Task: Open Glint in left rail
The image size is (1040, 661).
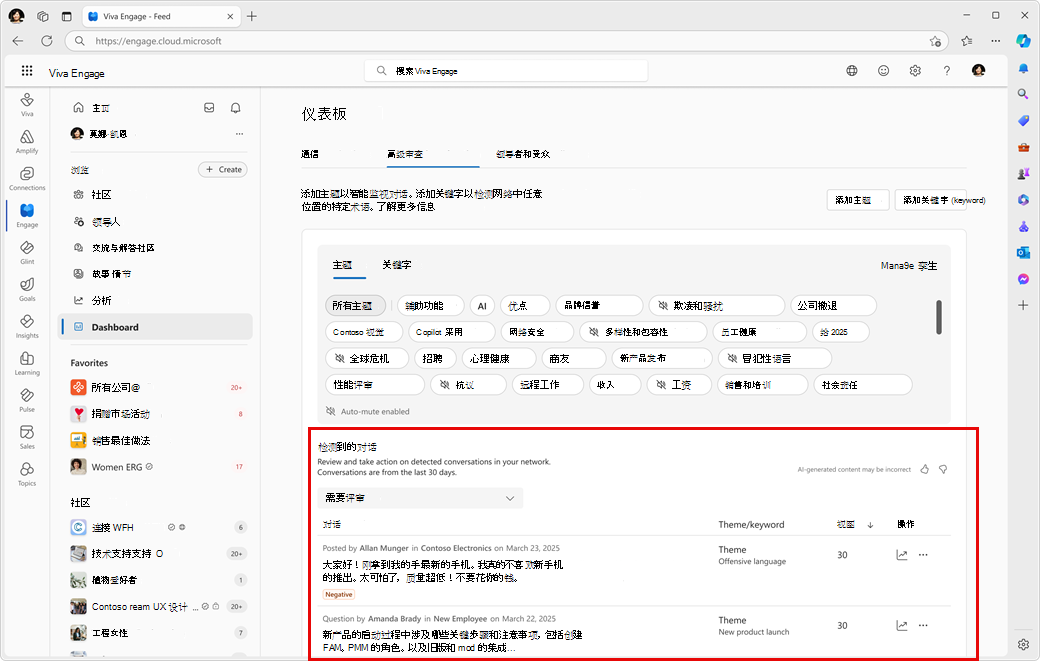Action: pos(27,253)
